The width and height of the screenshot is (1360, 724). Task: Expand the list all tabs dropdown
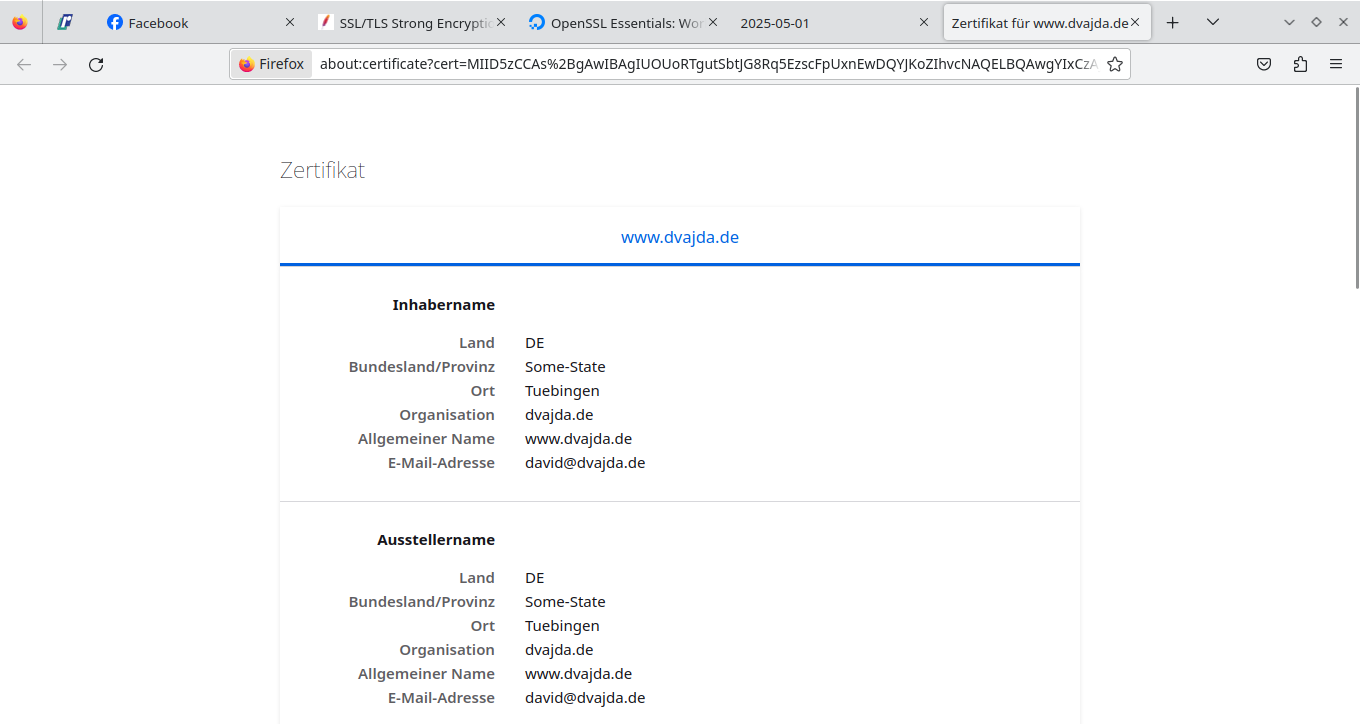pyautogui.click(x=1212, y=22)
